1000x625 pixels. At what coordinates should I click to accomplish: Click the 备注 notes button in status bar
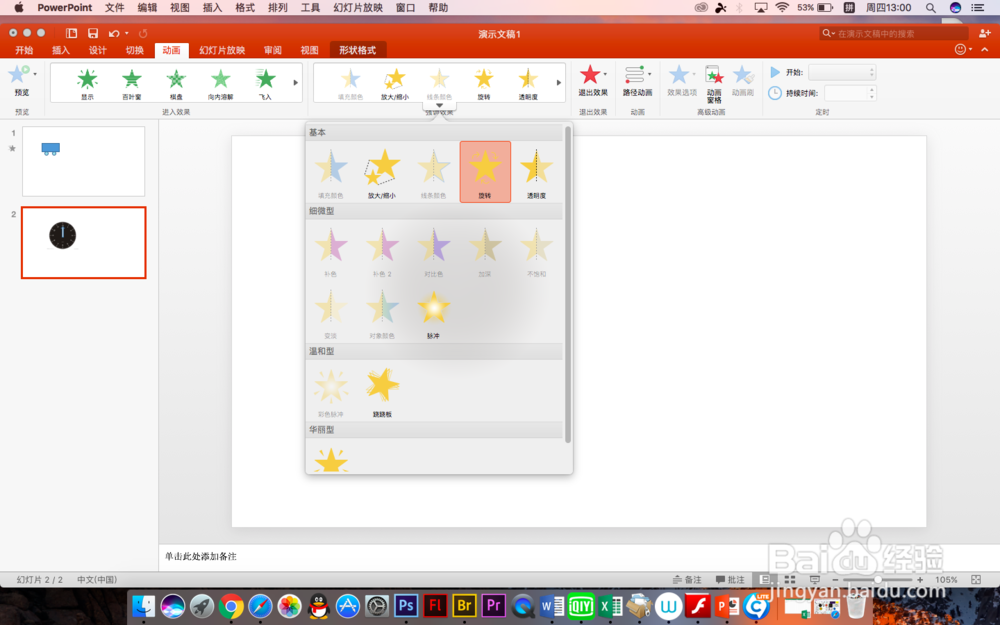pos(688,580)
